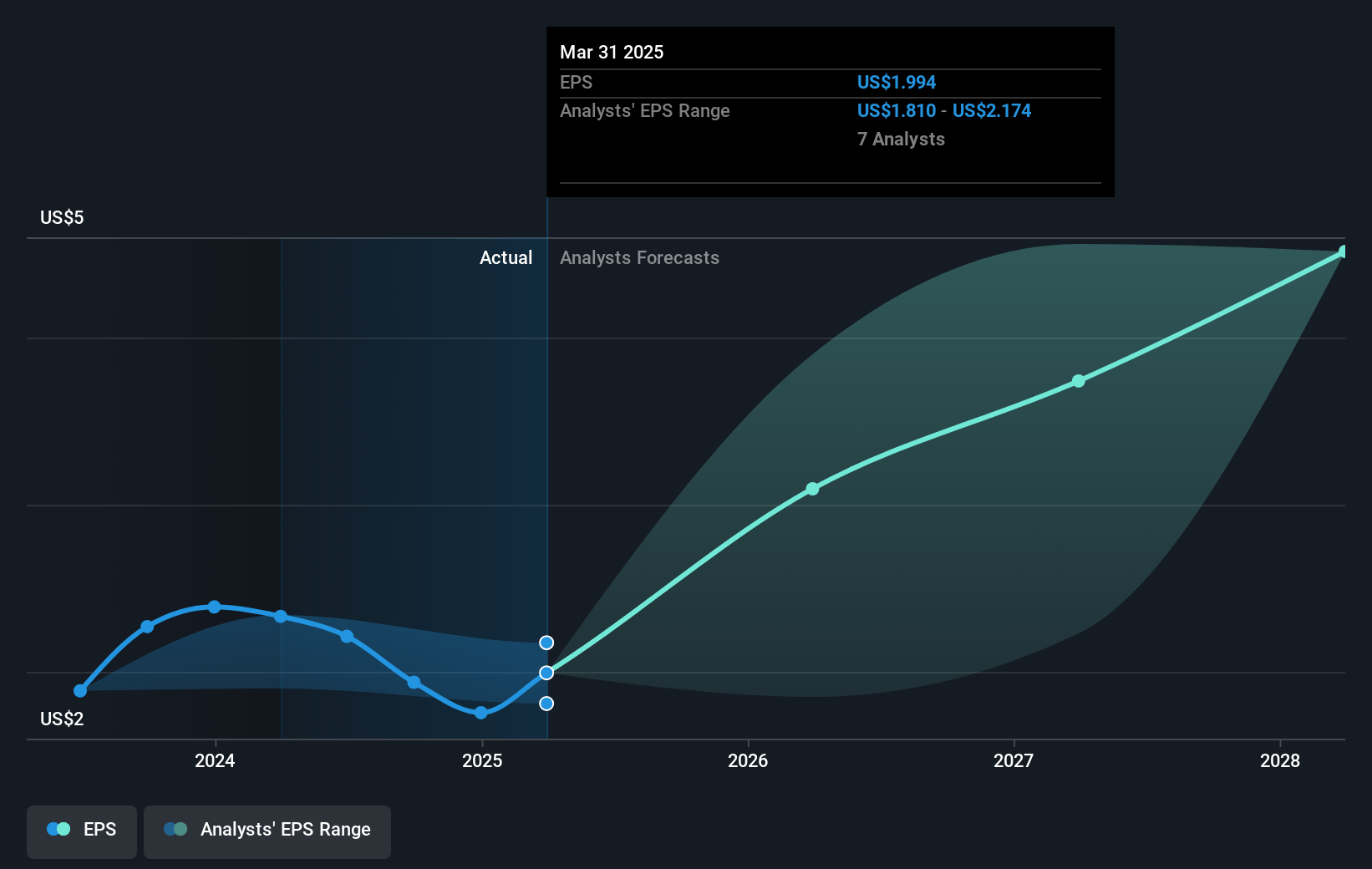Click the 2025 x-axis label
The image size is (1372, 869).
(x=482, y=760)
